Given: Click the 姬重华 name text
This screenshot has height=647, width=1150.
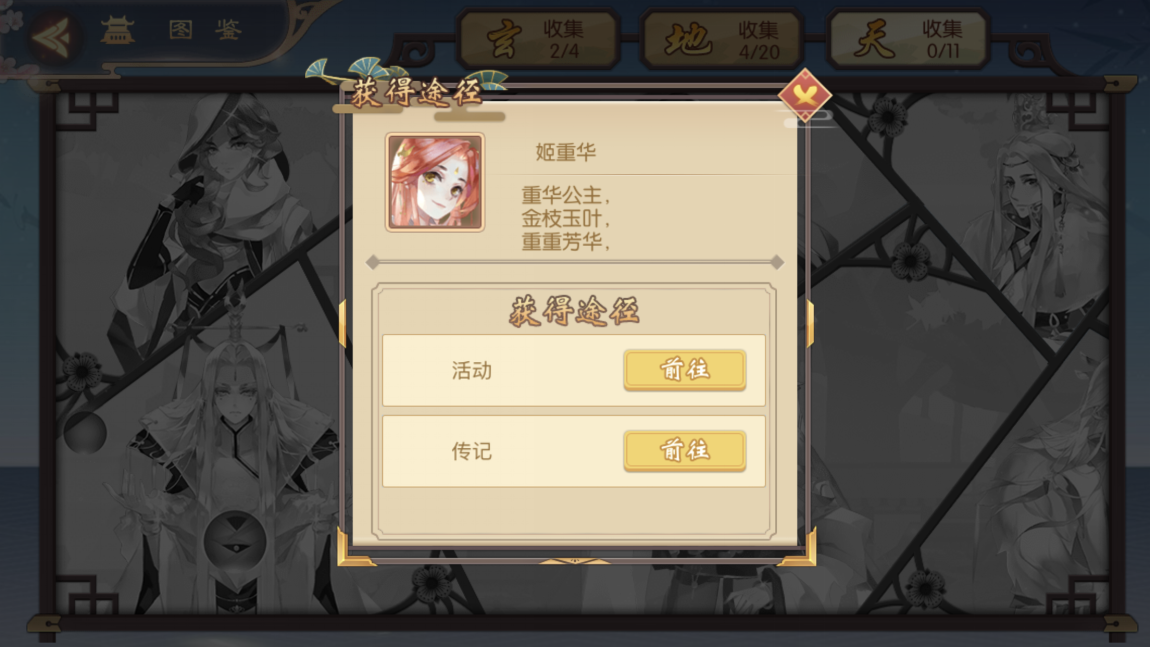Looking at the screenshot, I should (x=565, y=152).
